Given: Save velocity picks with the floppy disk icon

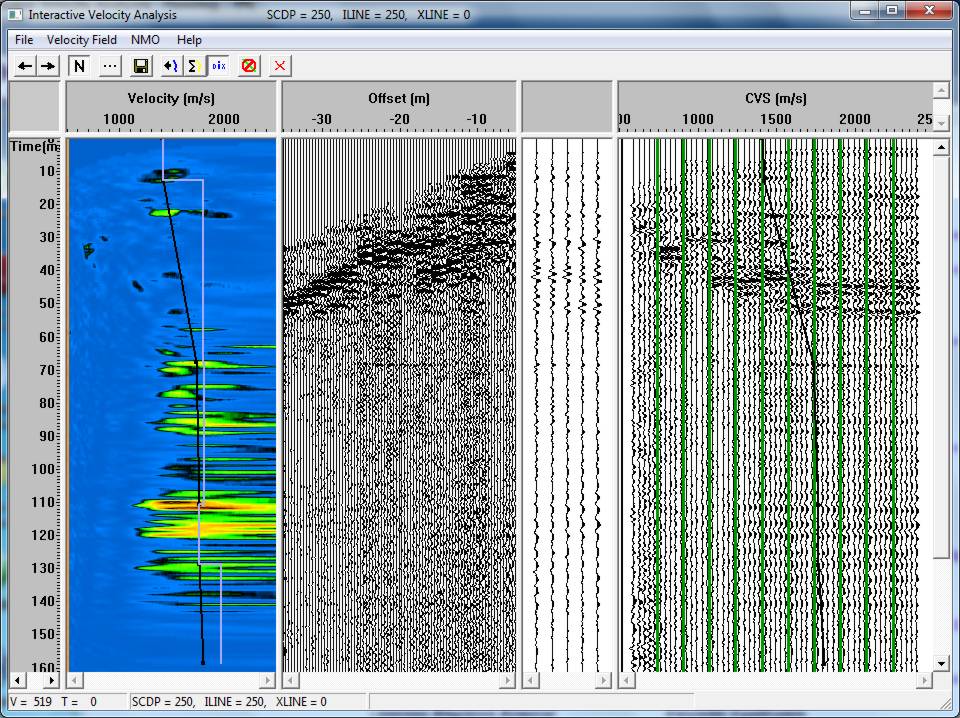Looking at the screenshot, I should pyautogui.click(x=141, y=66).
